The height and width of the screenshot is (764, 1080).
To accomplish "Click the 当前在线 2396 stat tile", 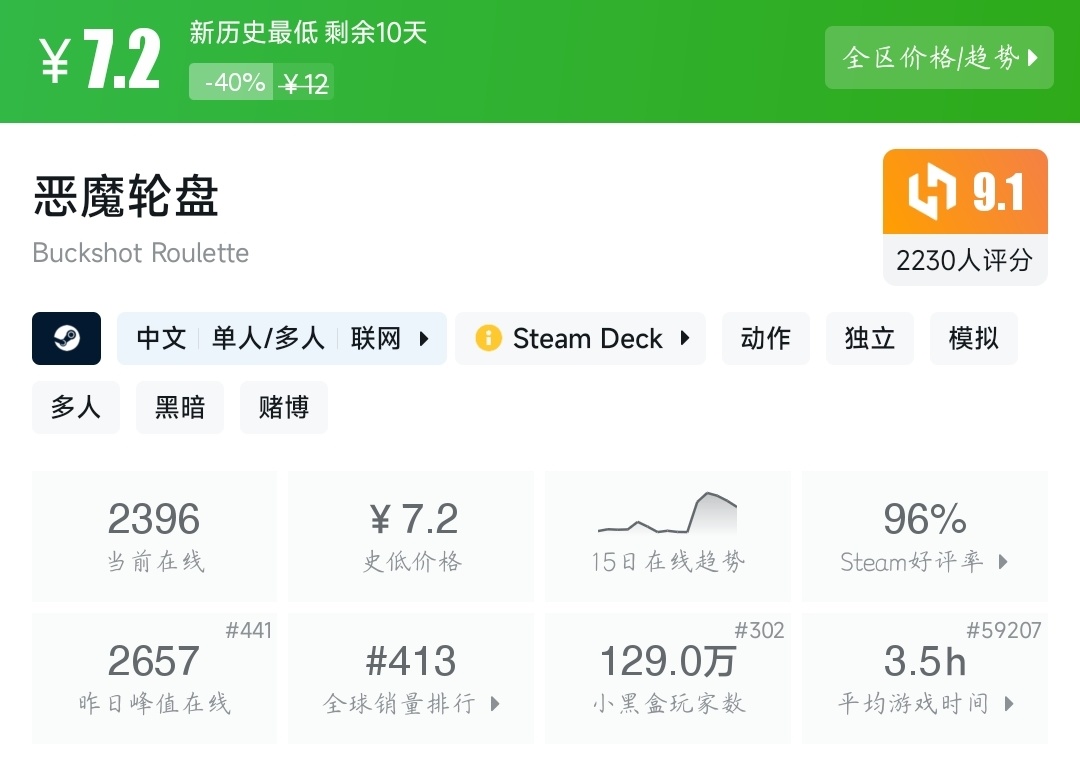I will click(x=154, y=536).
